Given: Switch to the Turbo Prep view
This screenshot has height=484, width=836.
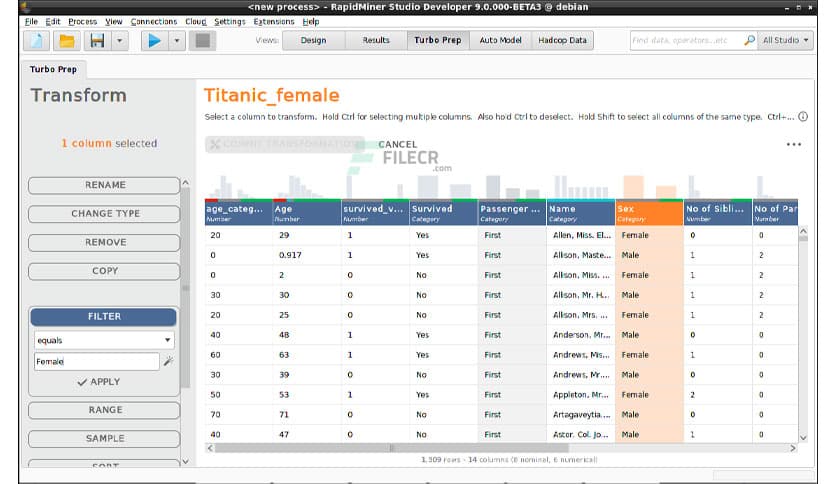Looking at the screenshot, I should tap(438, 41).
